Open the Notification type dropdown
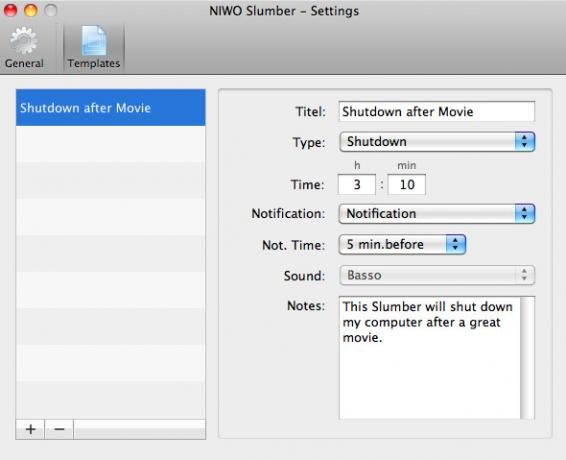 click(437, 213)
